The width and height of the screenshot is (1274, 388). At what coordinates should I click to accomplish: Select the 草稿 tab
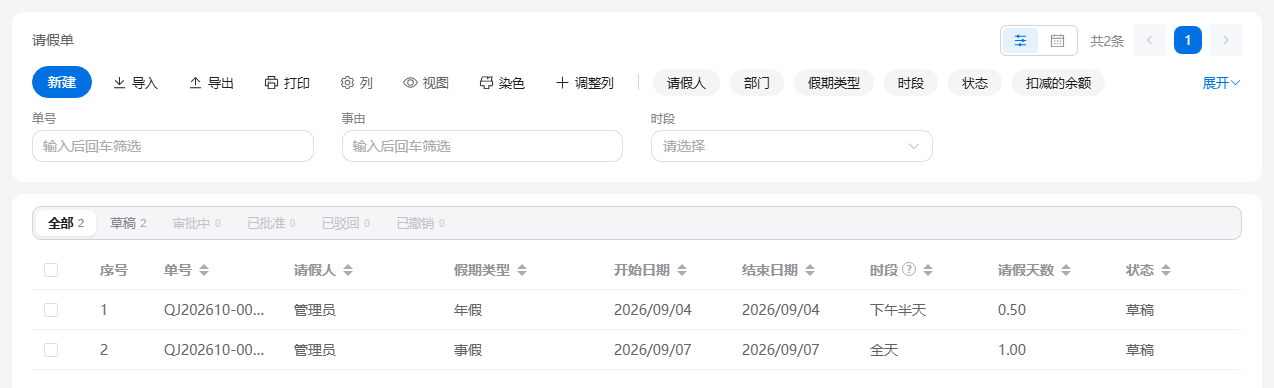tap(128, 223)
